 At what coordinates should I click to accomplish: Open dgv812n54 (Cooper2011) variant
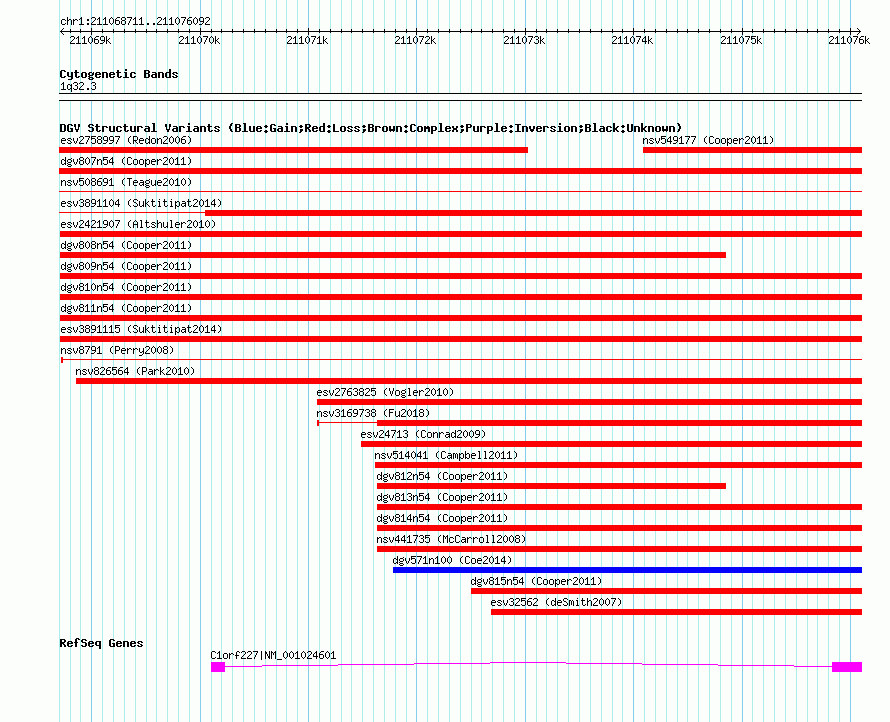point(442,476)
